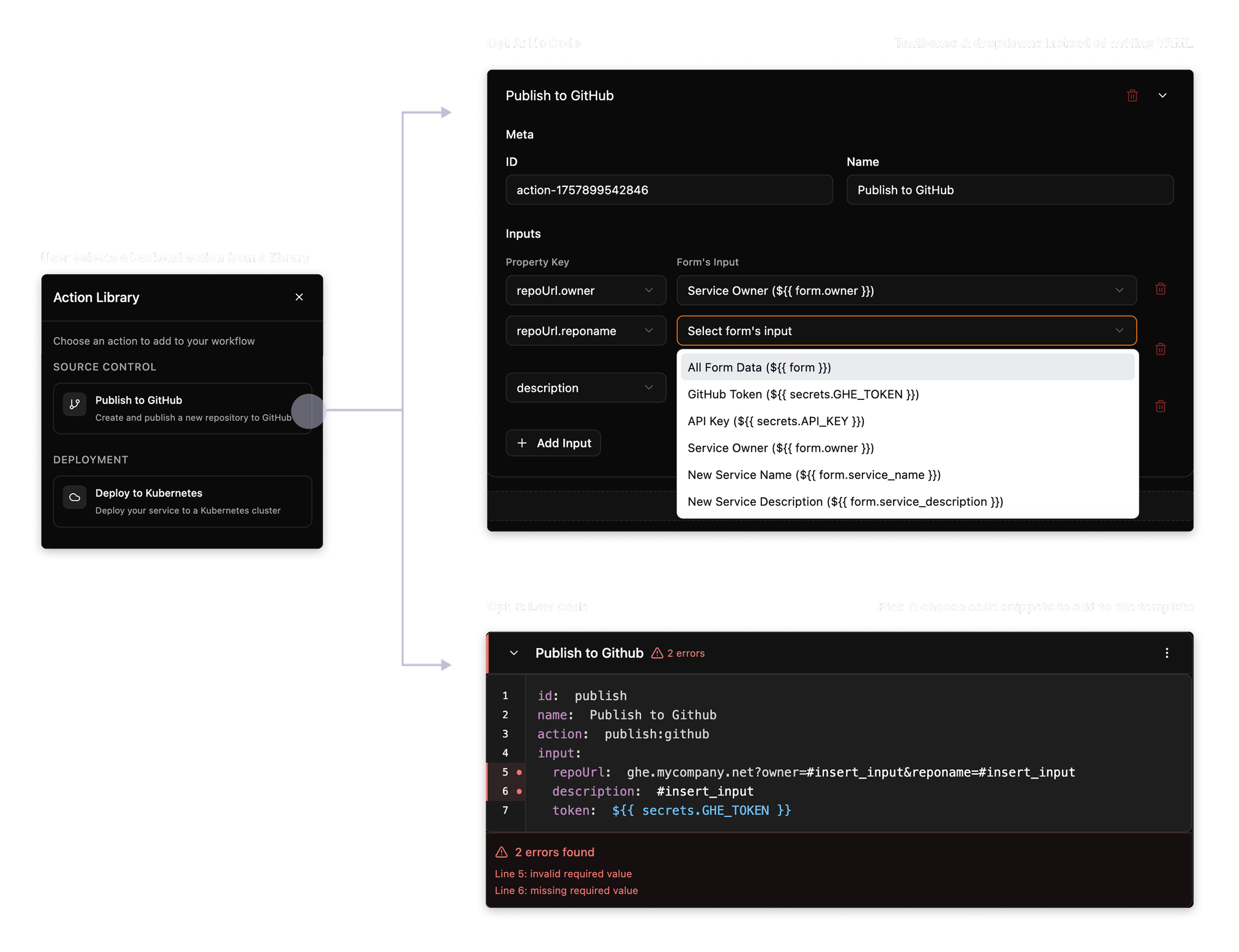Click the Add Input button

point(553,443)
